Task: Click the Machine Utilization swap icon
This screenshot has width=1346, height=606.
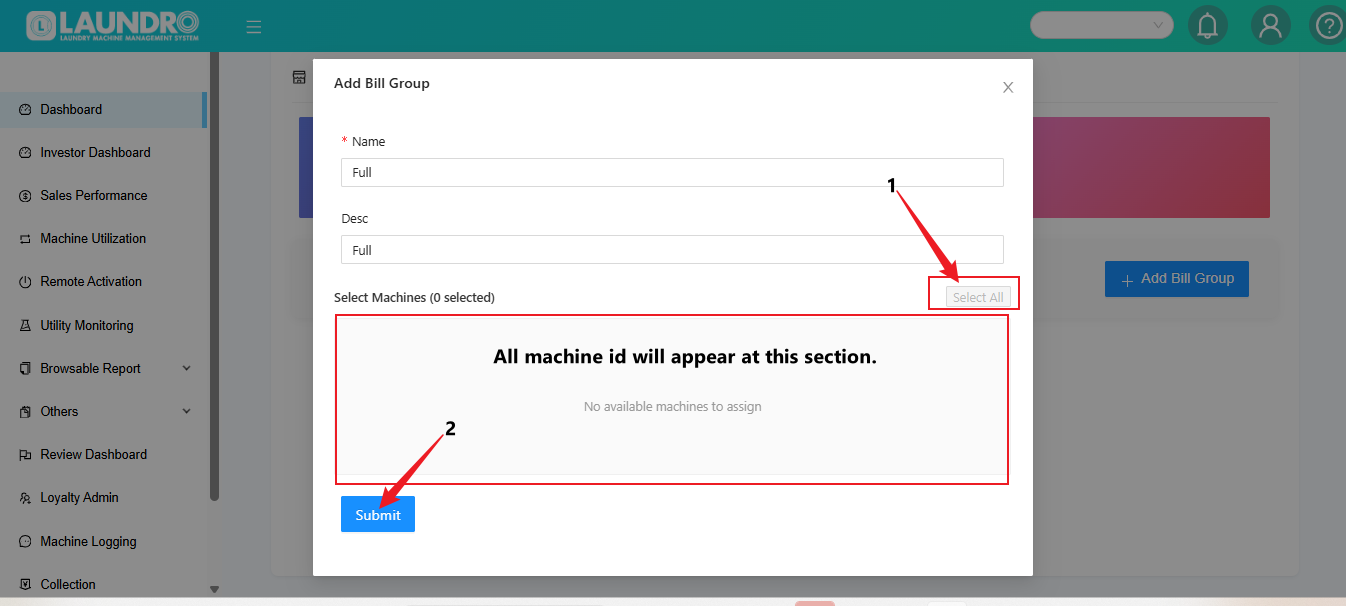Action: pos(26,239)
